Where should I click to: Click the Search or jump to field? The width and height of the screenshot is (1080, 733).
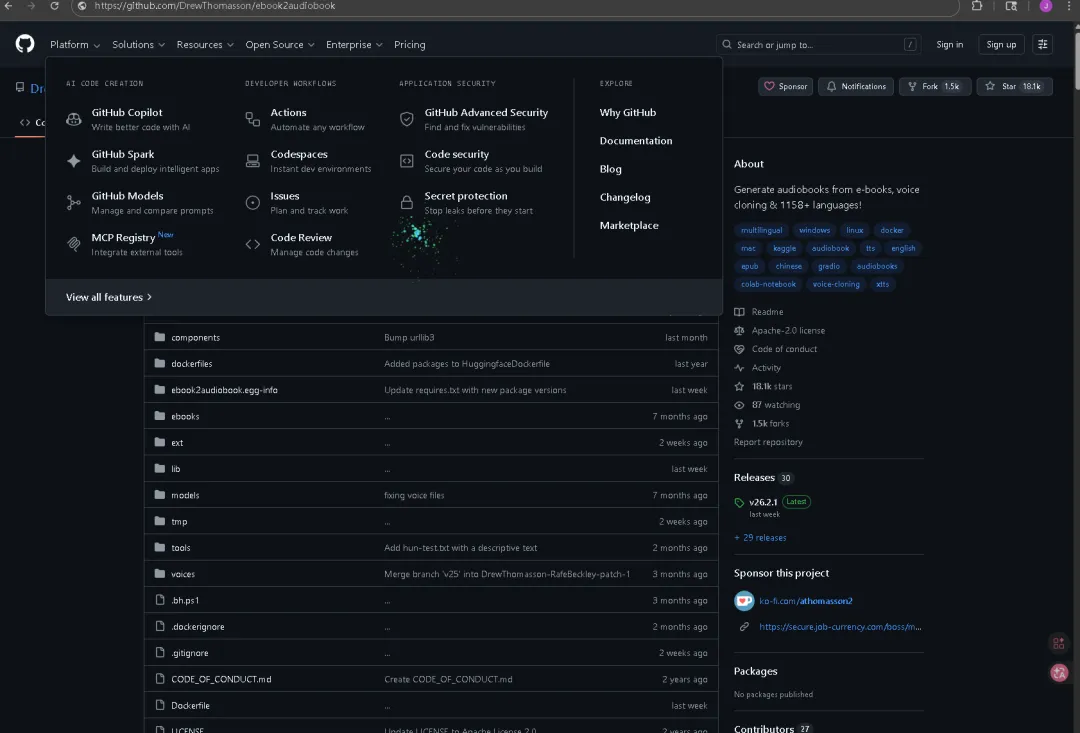pyautogui.click(x=818, y=44)
